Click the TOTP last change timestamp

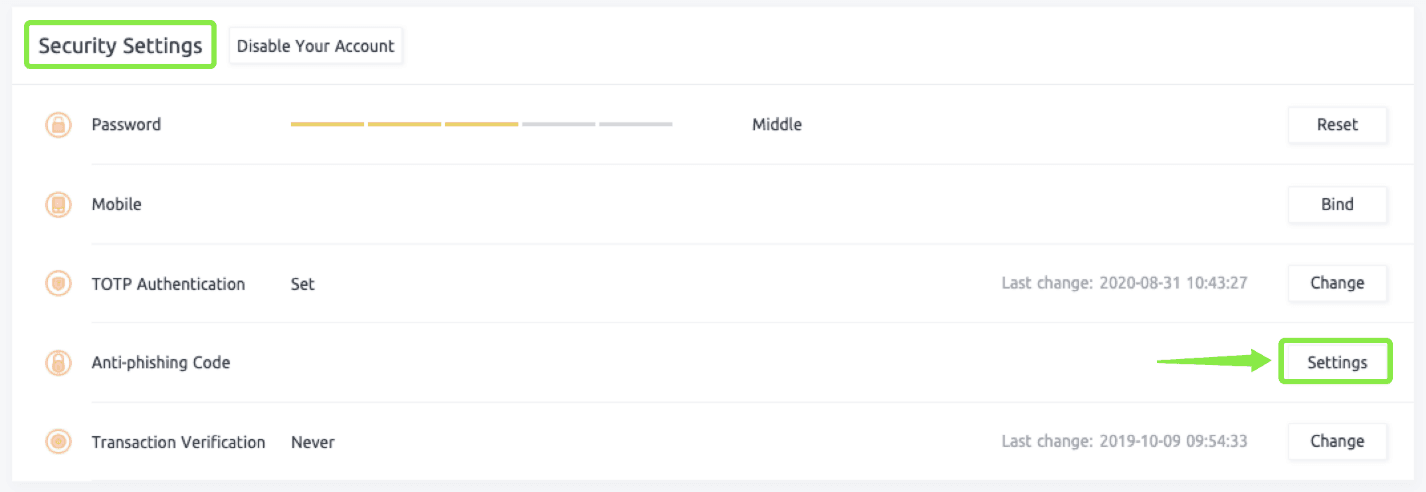coord(1124,284)
